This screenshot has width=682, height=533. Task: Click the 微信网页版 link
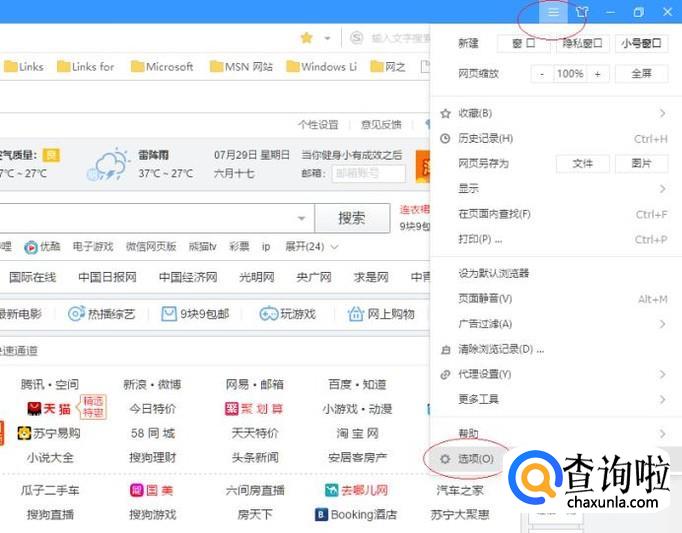click(x=151, y=247)
